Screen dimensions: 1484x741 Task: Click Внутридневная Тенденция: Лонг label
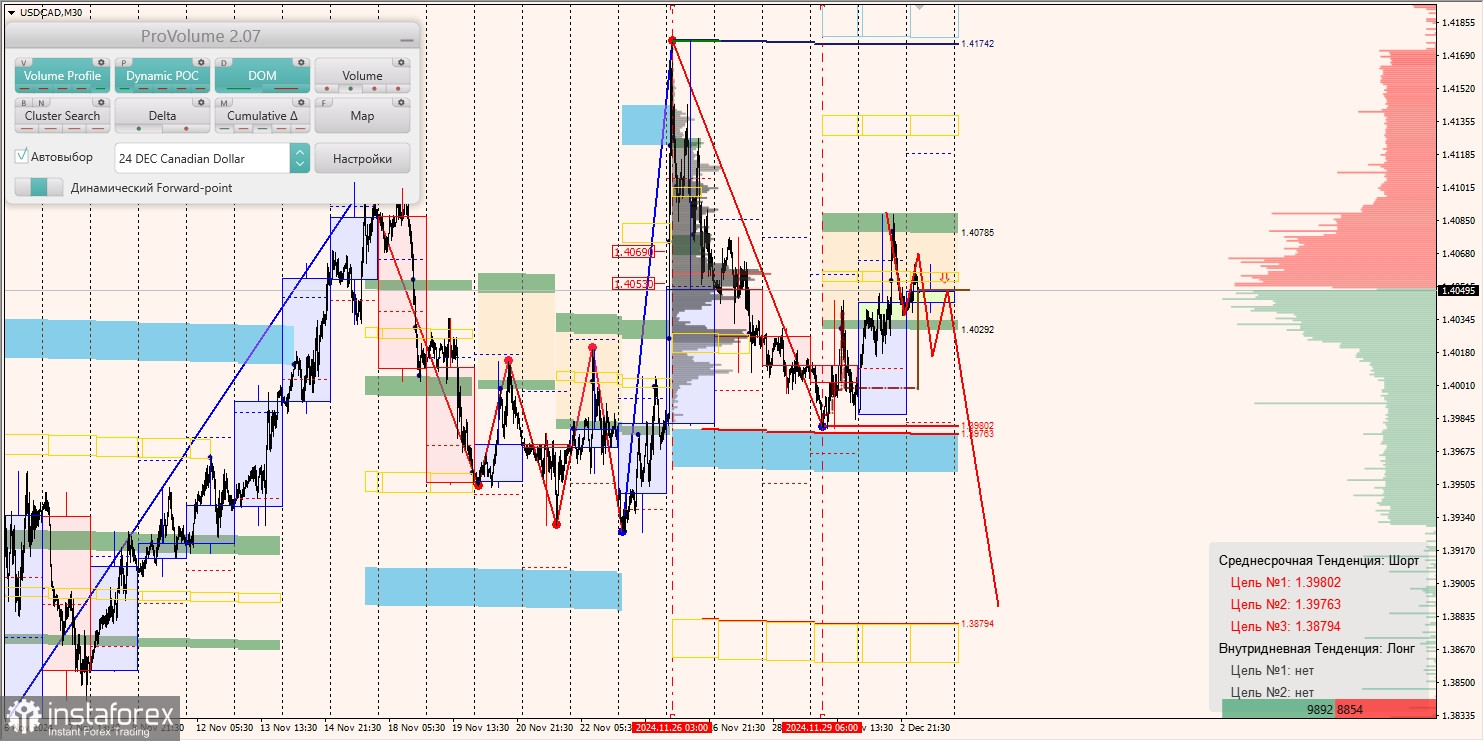(x=1316, y=648)
